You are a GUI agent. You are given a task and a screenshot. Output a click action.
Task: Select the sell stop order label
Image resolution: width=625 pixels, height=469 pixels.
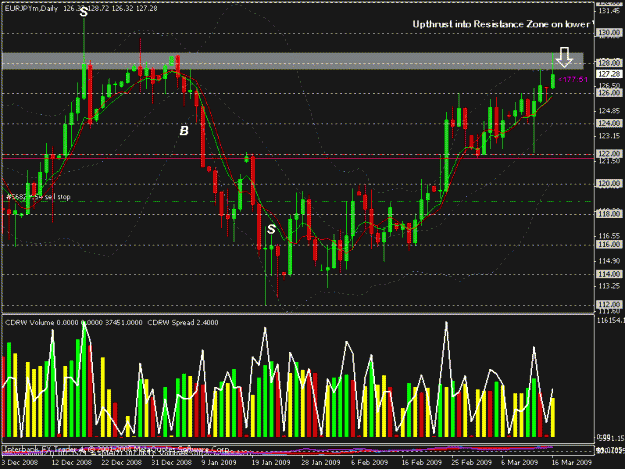(x=38, y=197)
